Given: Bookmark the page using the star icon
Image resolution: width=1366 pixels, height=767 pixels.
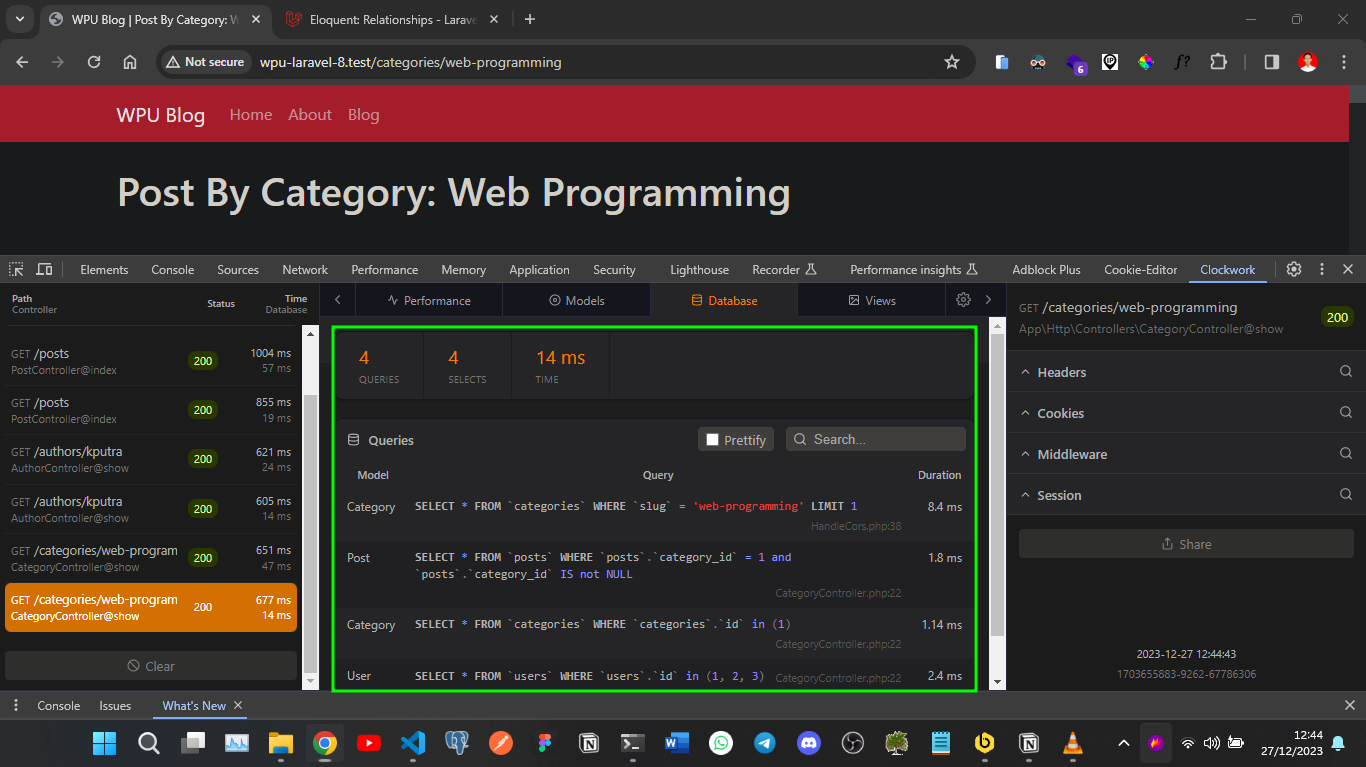Looking at the screenshot, I should tap(951, 61).
